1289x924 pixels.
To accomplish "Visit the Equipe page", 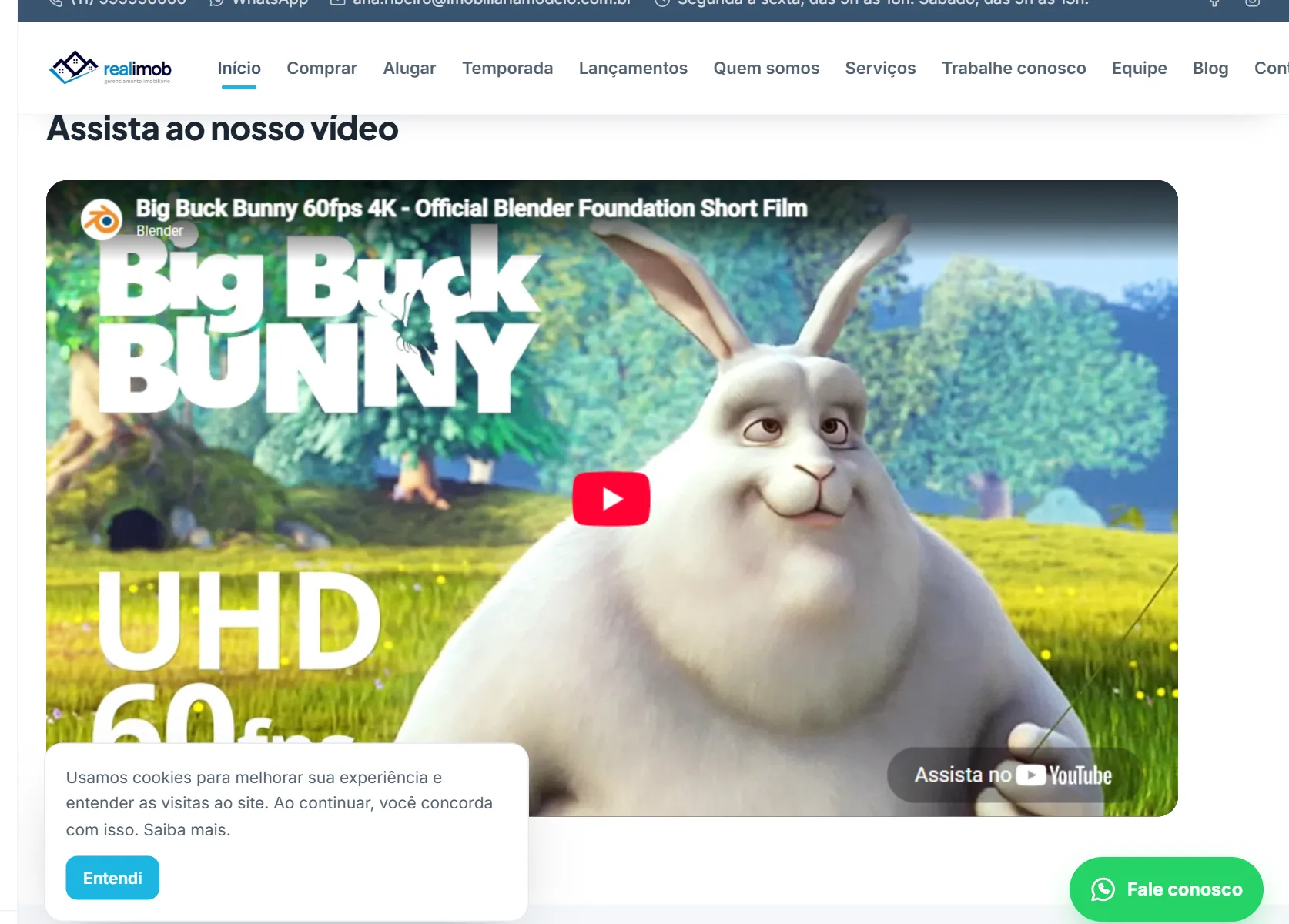I will tap(1139, 68).
